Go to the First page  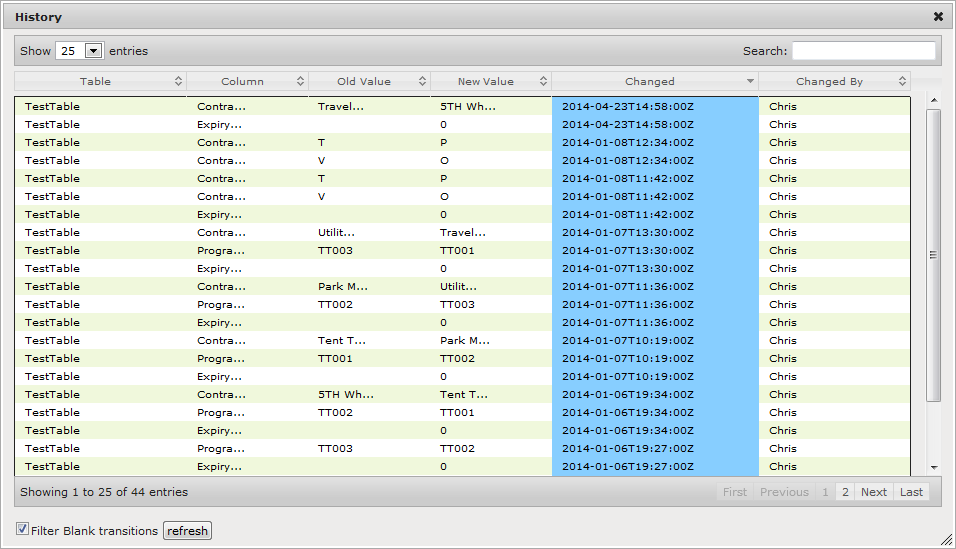tap(735, 492)
